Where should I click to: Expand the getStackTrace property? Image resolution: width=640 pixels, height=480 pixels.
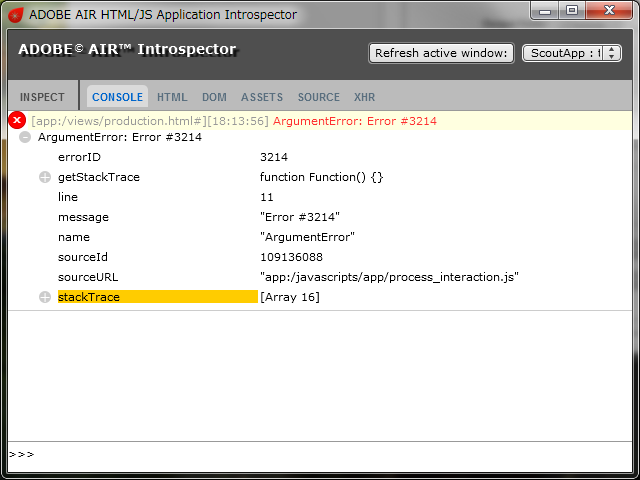pyautogui.click(x=45, y=178)
